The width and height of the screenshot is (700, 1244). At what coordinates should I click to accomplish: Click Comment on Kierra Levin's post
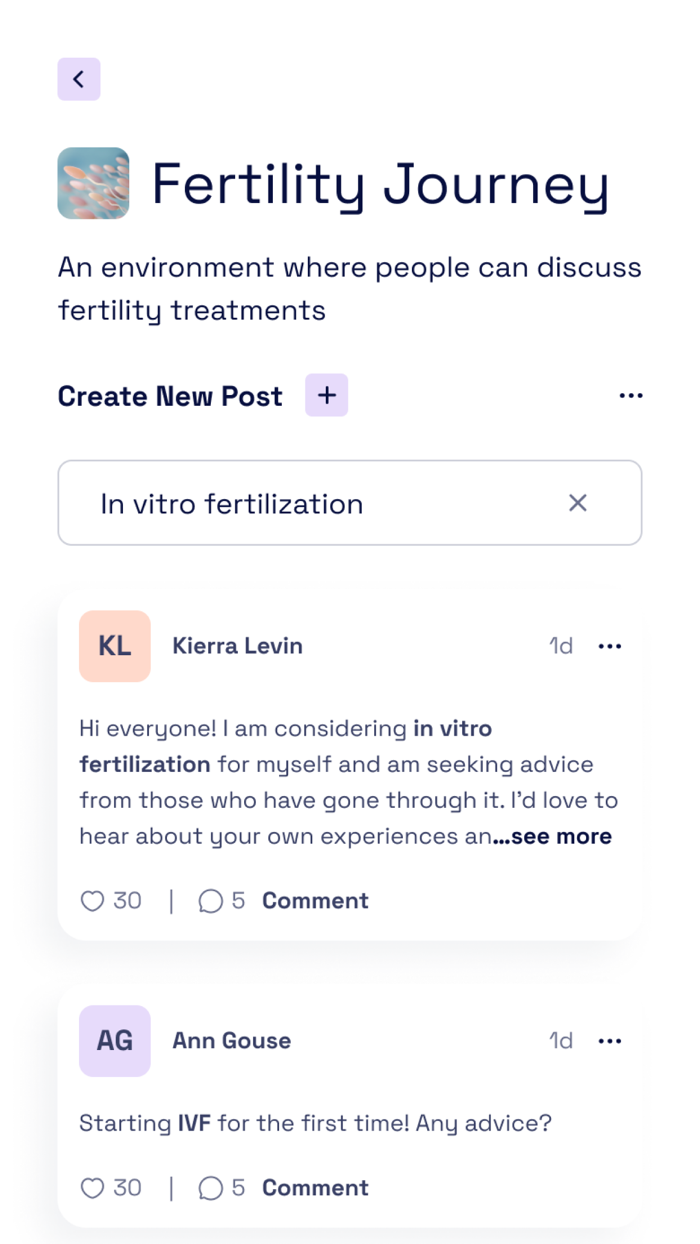pyautogui.click(x=315, y=901)
